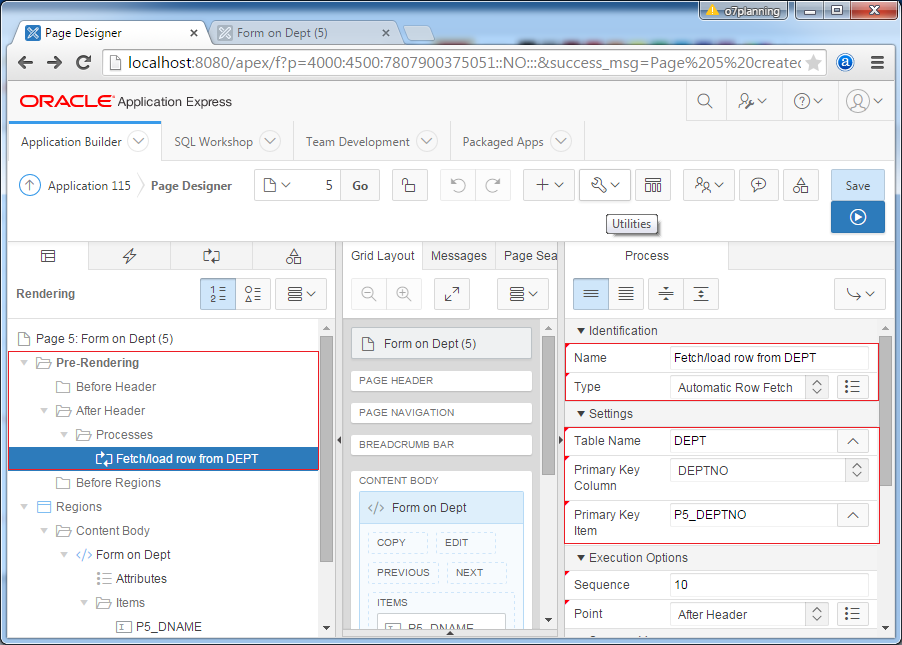The height and width of the screenshot is (645, 902).
Task: Click the browser forward arrow
Action: pos(54,62)
